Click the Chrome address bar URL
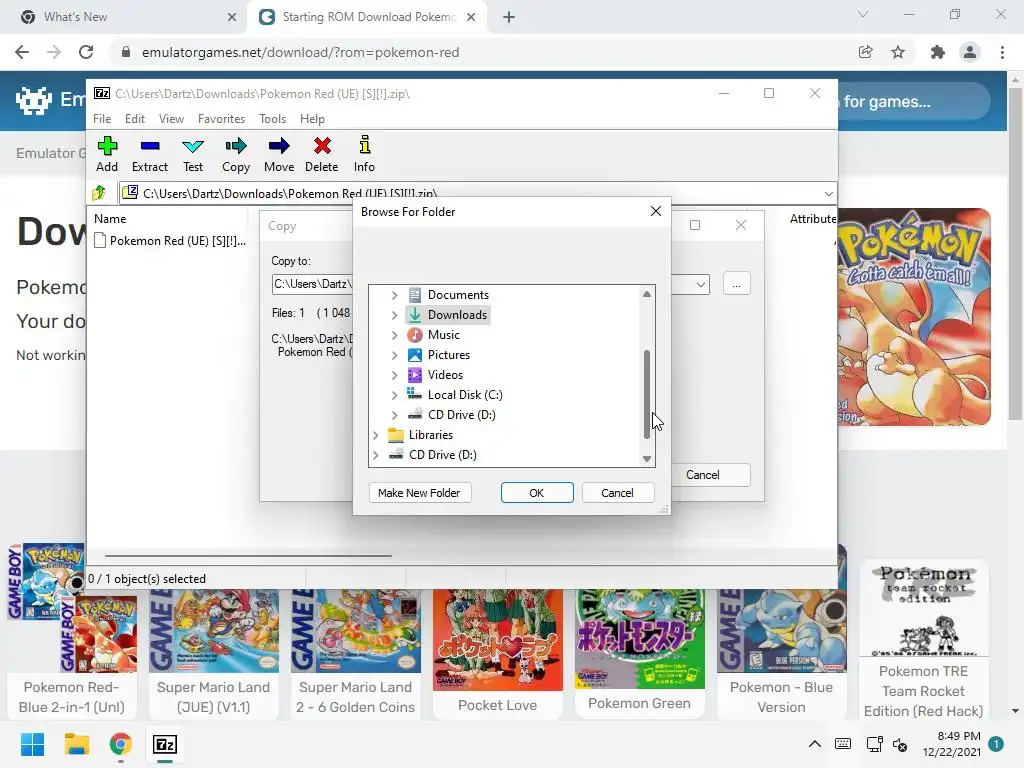Viewport: 1024px width, 768px height. coord(300,52)
